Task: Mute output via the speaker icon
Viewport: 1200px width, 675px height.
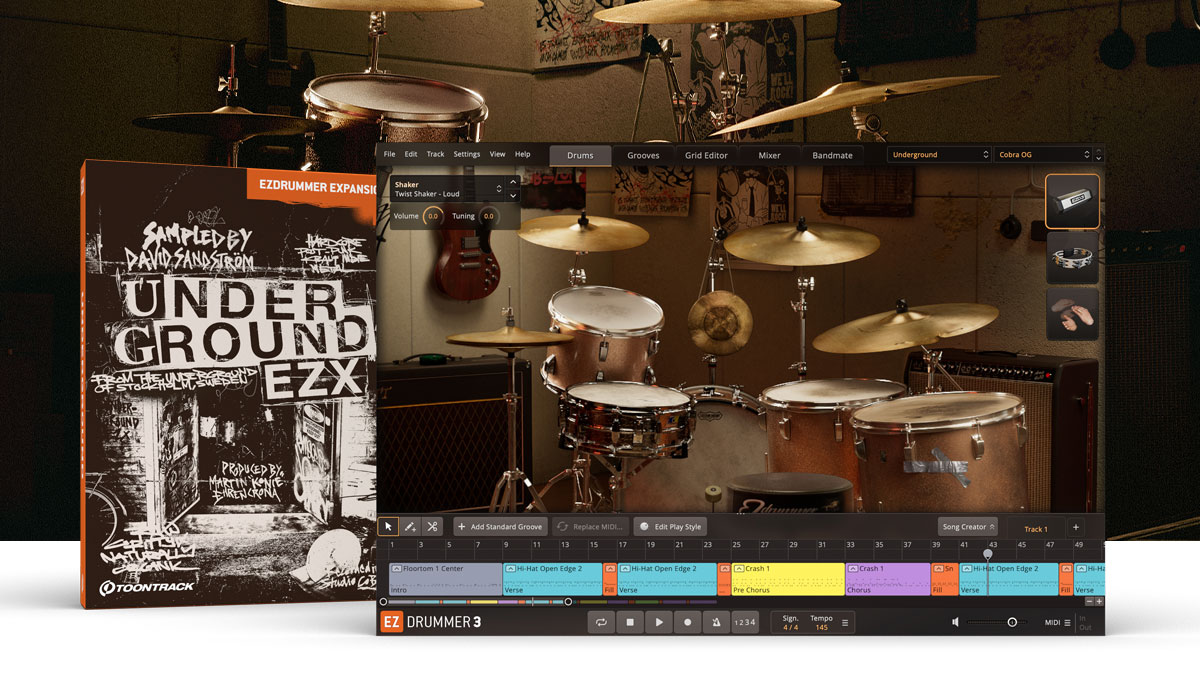Action: [x=955, y=622]
